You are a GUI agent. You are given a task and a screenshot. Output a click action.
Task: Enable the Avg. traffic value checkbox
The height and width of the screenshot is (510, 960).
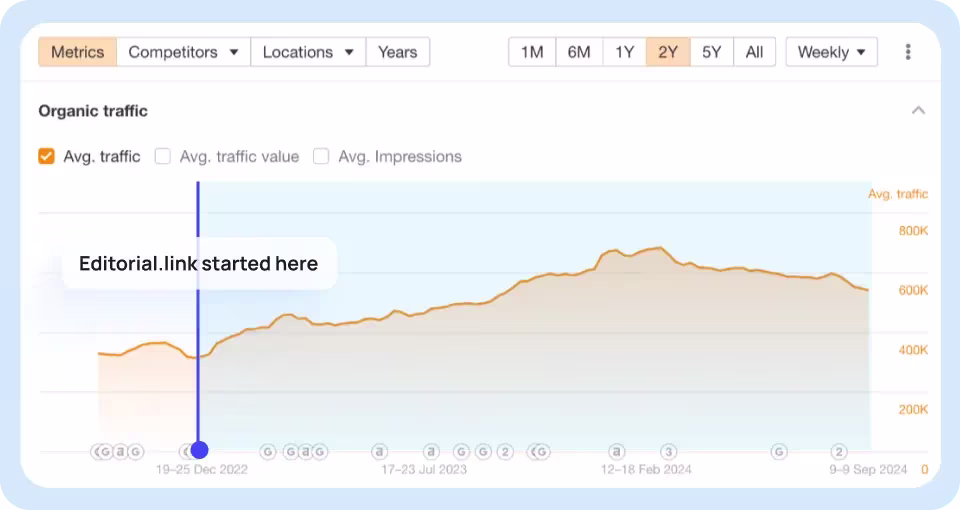coord(162,157)
